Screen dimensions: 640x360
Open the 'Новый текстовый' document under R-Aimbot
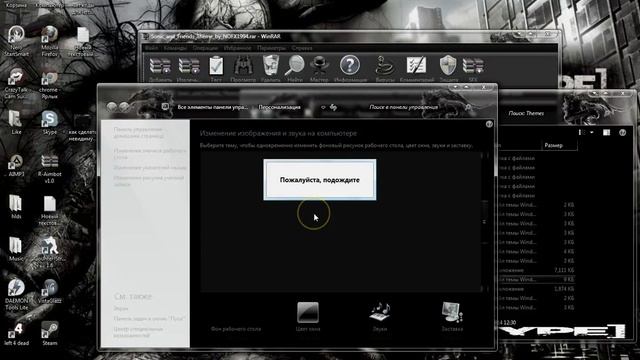pyautogui.click(x=49, y=211)
